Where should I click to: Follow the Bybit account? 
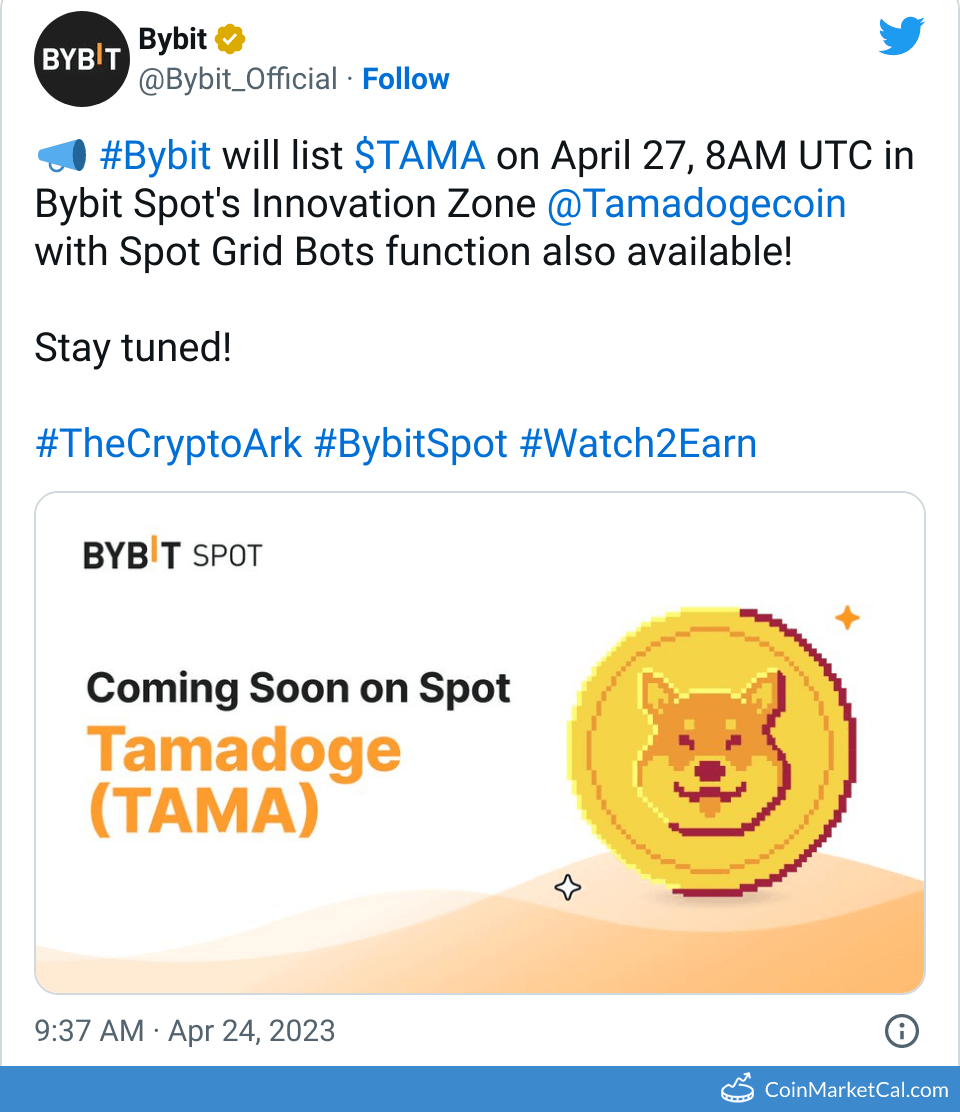[x=405, y=79]
